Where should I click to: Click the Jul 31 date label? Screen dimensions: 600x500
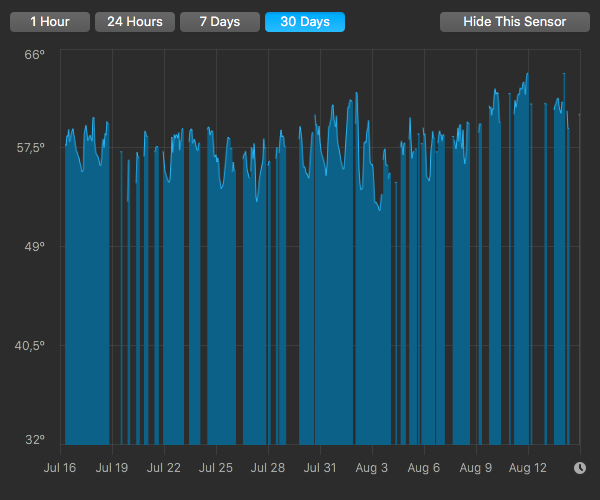320,467
